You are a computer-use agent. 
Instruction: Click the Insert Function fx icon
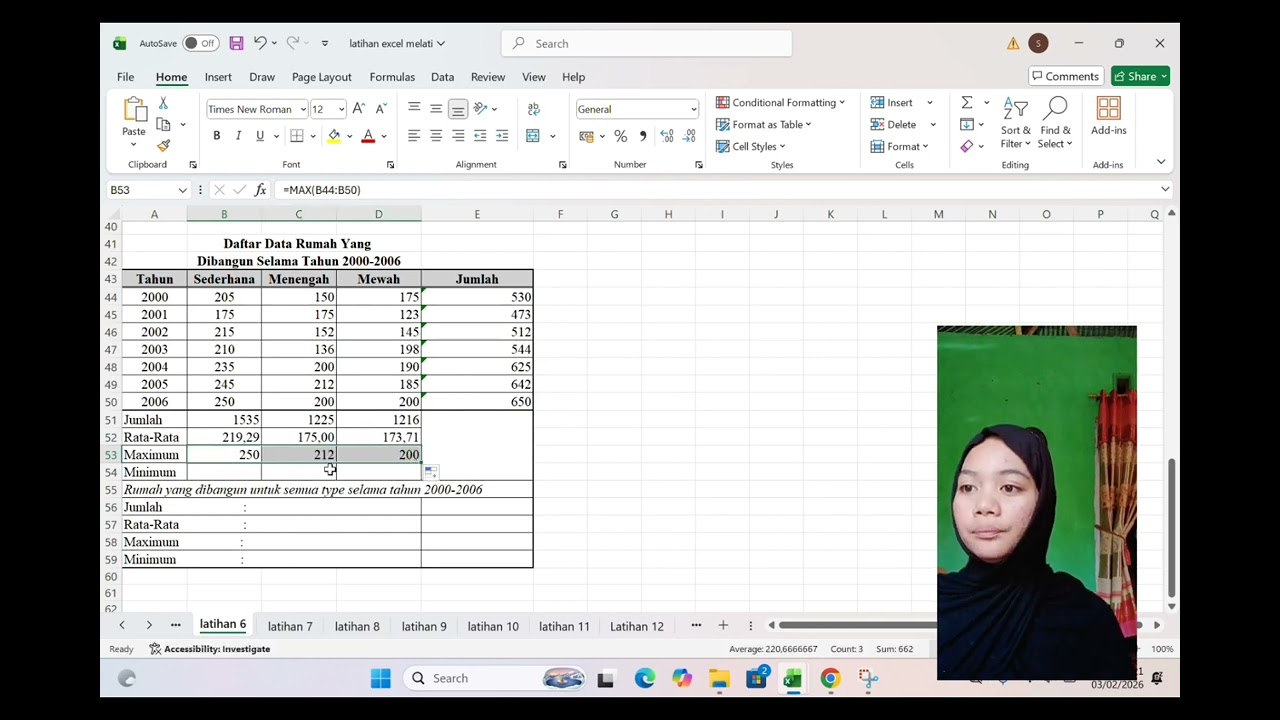[261, 189]
